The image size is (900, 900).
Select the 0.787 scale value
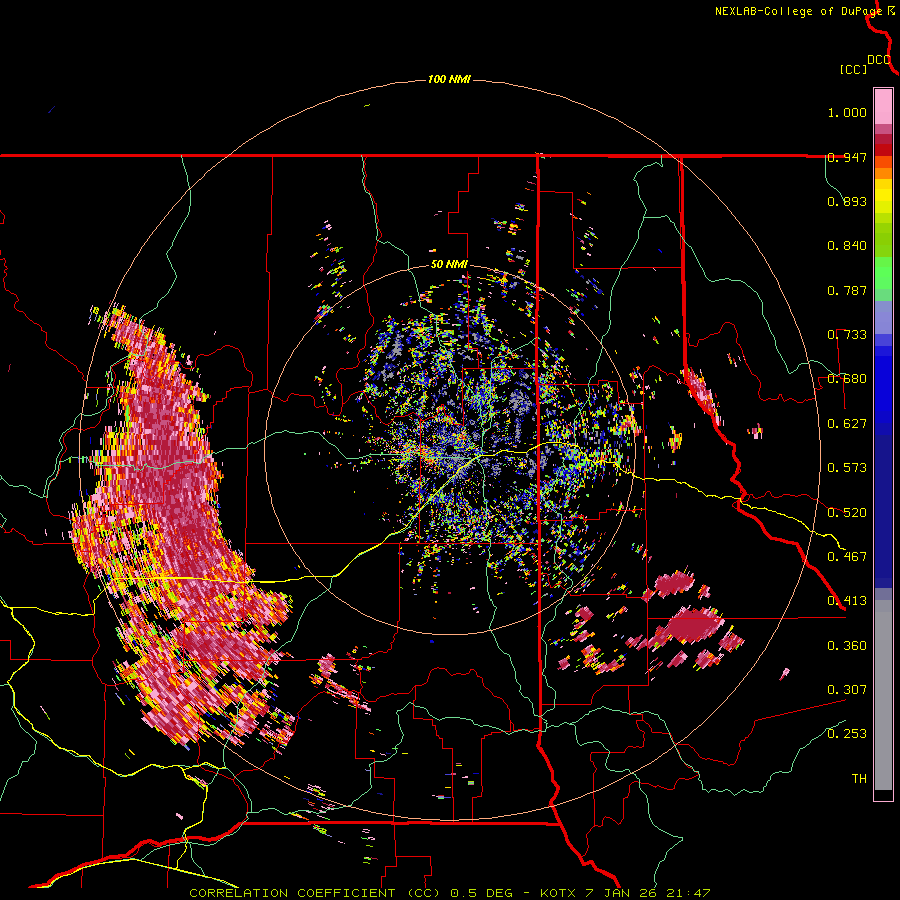click(x=847, y=290)
